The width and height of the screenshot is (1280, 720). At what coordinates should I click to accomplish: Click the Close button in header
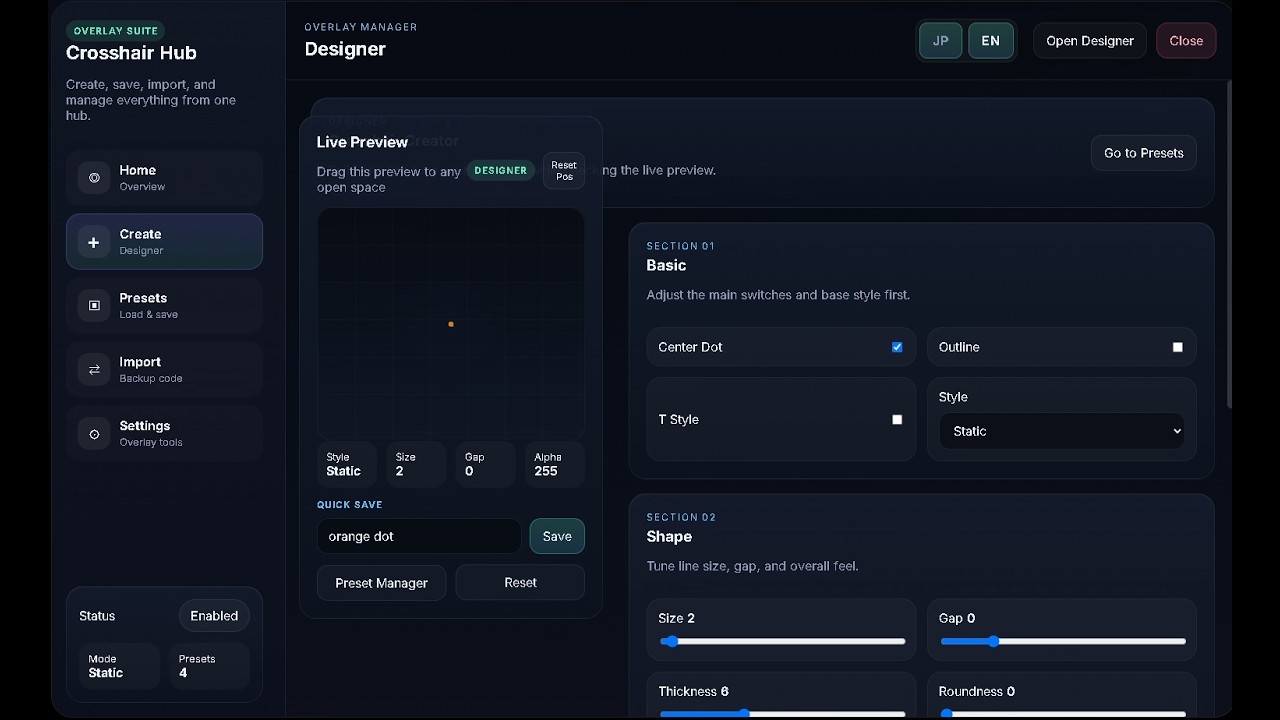tap(1186, 41)
